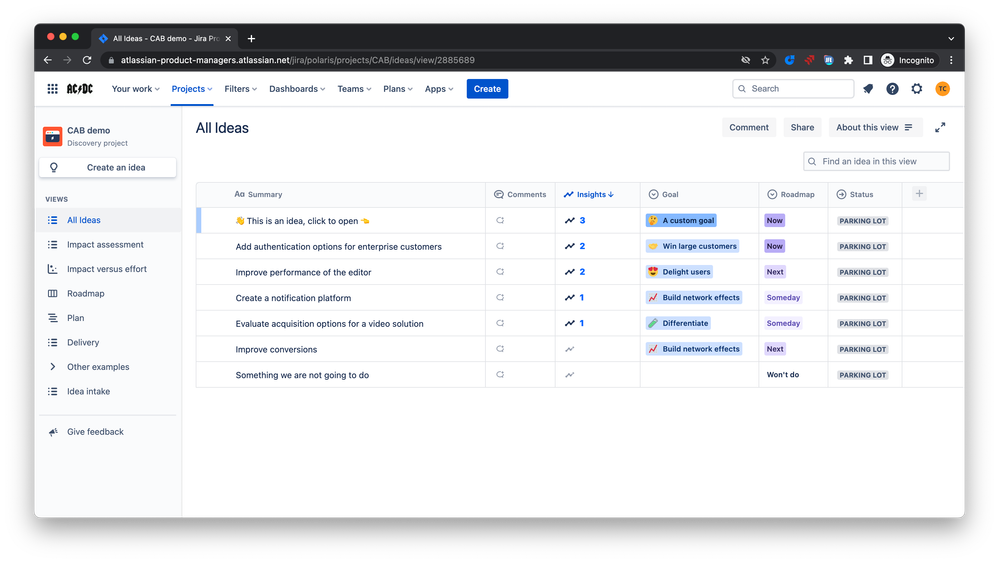The image size is (999, 563).
Task: Open the help question mark icon
Action: pyautogui.click(x=892, y=89)
